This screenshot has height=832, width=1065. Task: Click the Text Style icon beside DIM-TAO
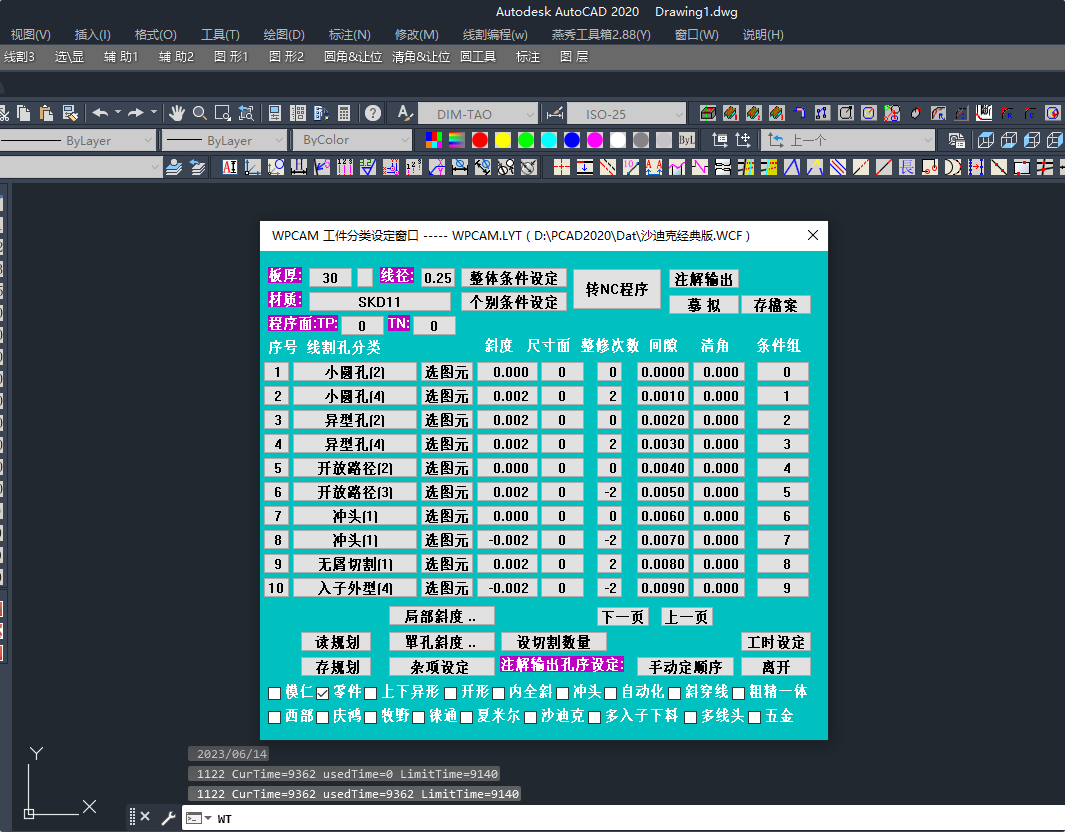405,113
